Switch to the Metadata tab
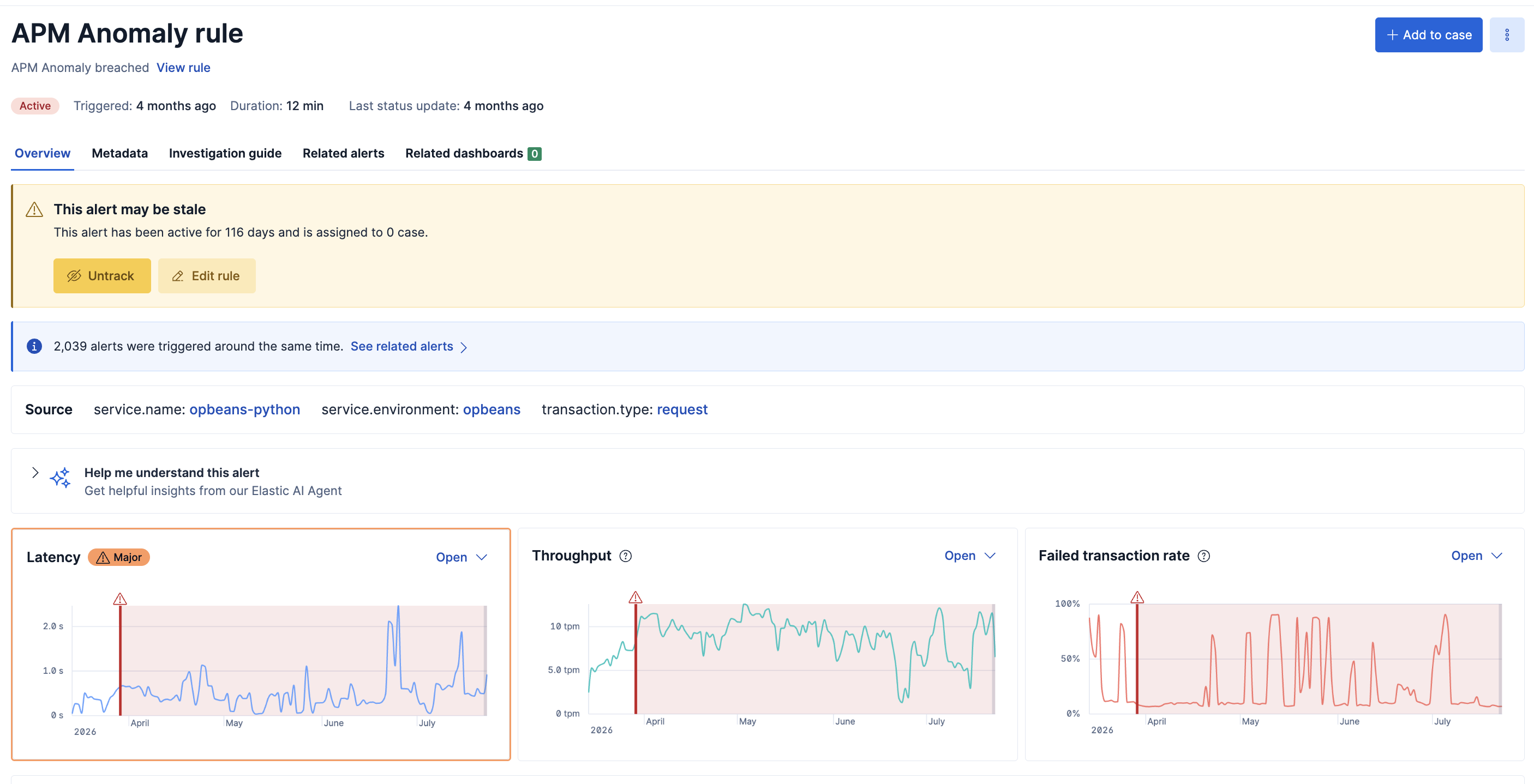Viewport: 1534px width, 784px height. tap(119, 153)
